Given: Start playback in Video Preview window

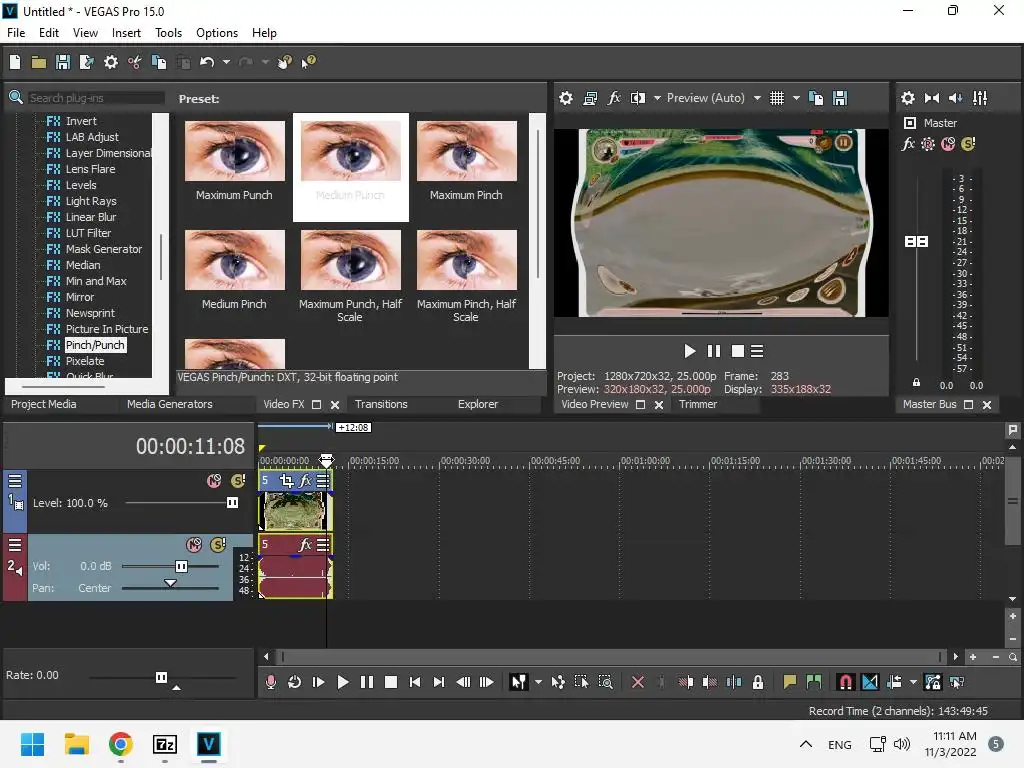Looking at the screenshot, I should pos(689,351).
